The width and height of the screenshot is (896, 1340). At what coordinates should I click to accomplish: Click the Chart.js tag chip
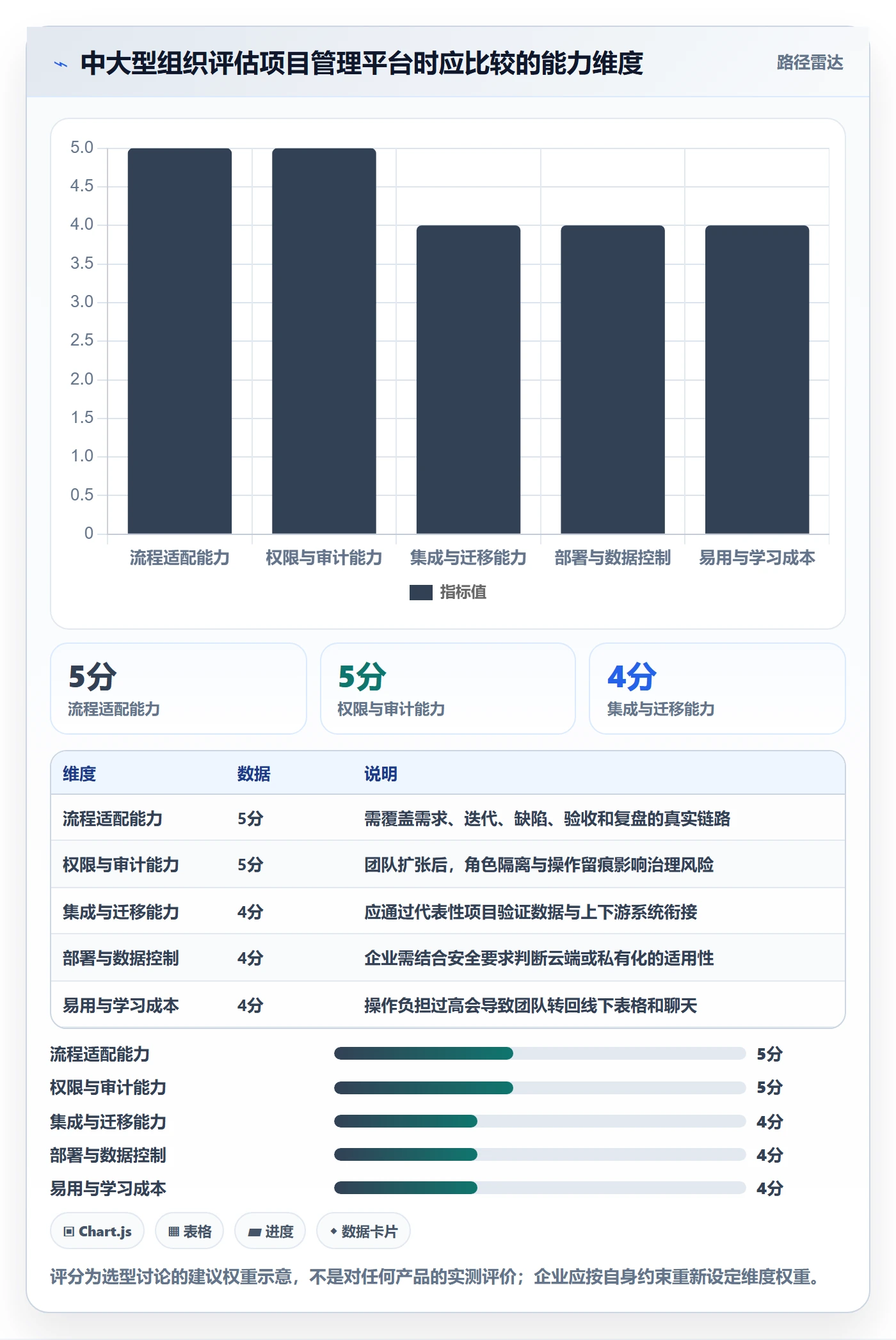[97, 1231]
